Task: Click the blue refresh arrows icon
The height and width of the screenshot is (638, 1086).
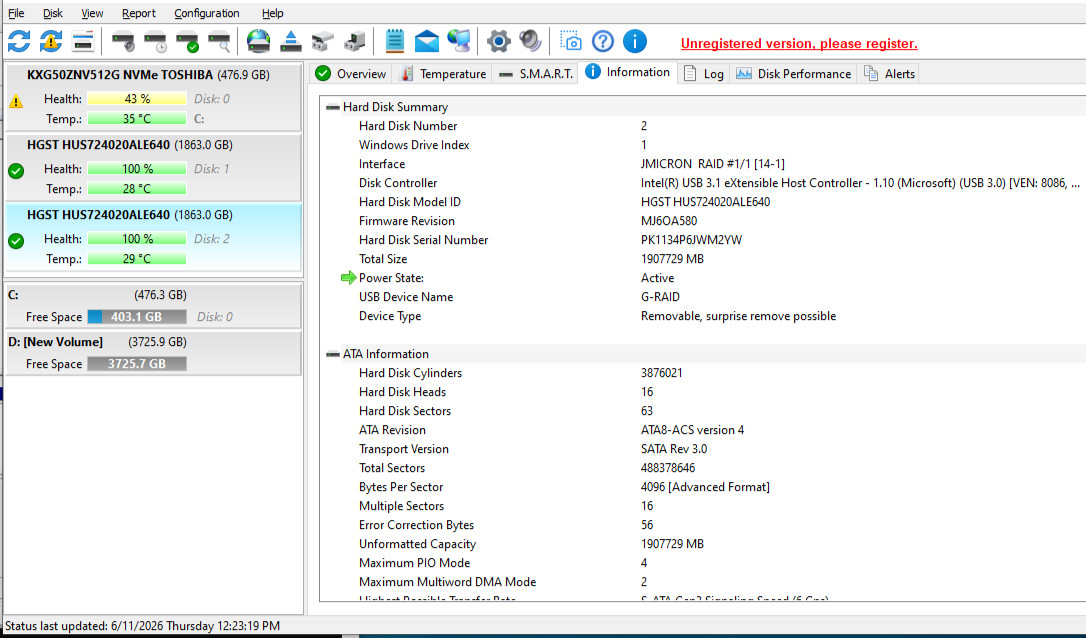Action: [19, 42]
